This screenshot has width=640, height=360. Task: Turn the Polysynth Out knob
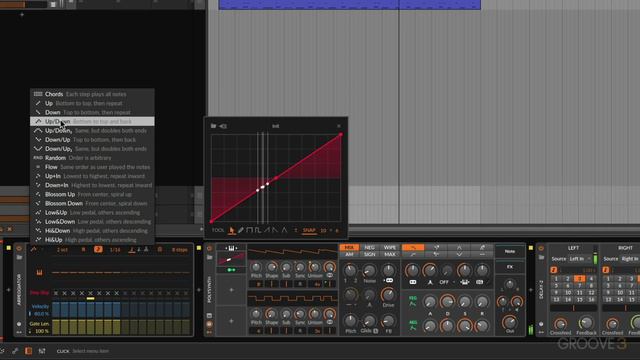coord(509,322)
